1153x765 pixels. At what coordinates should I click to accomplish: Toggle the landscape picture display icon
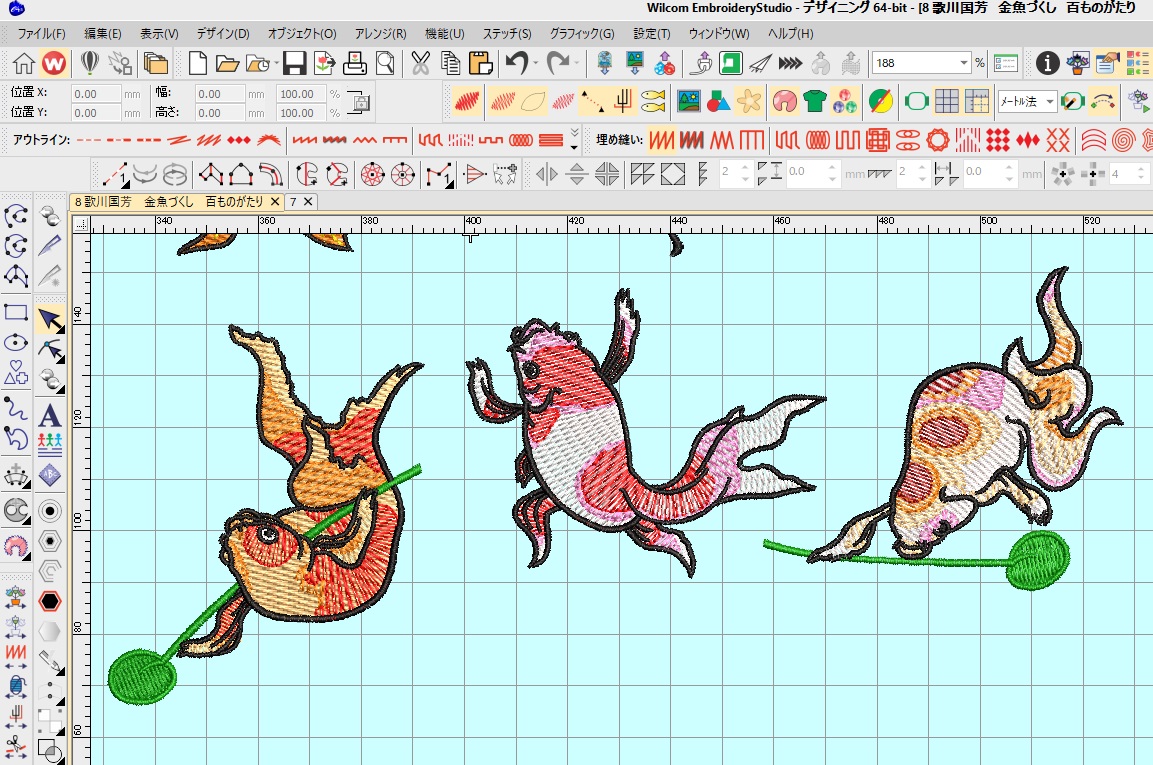[x=688, y=101]
